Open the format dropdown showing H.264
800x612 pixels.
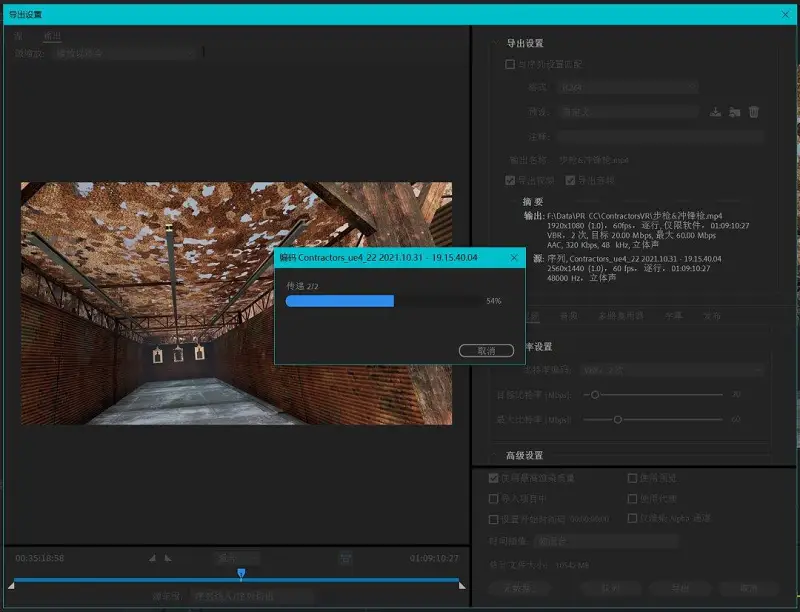pyautogui.click(x=628, y=87)
